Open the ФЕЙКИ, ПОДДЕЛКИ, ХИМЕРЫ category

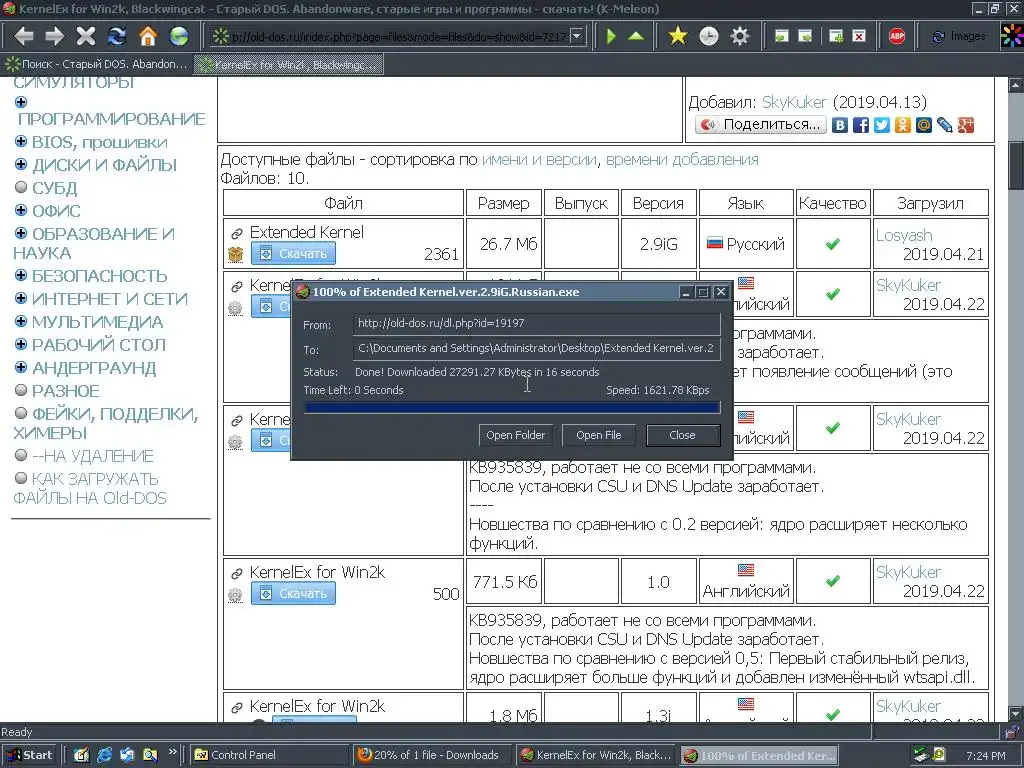[106, 423]
